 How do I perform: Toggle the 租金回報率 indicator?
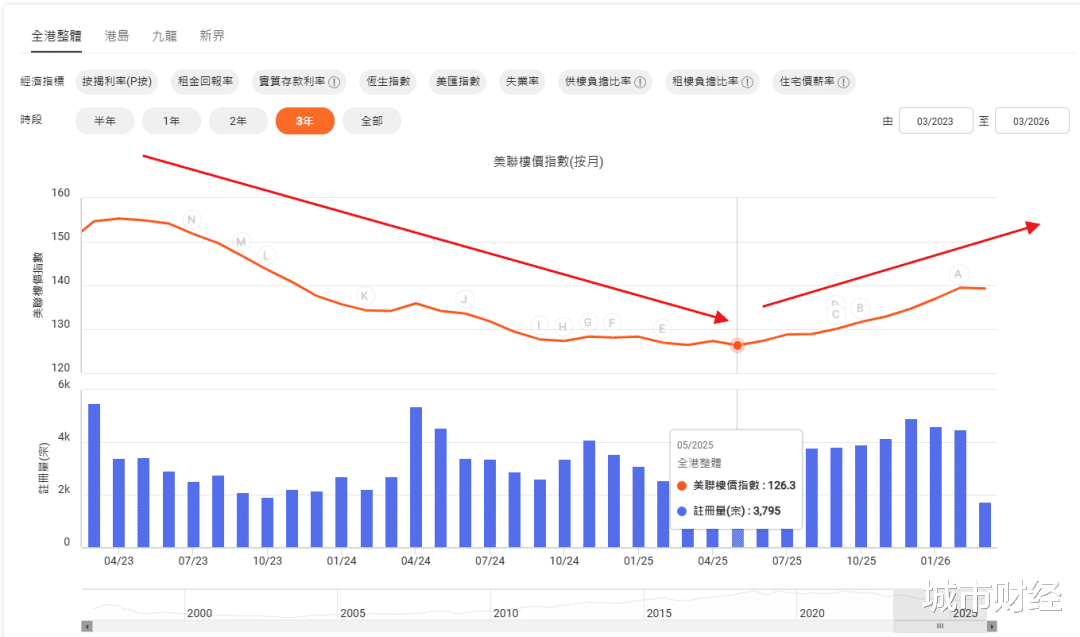point(205,81)
